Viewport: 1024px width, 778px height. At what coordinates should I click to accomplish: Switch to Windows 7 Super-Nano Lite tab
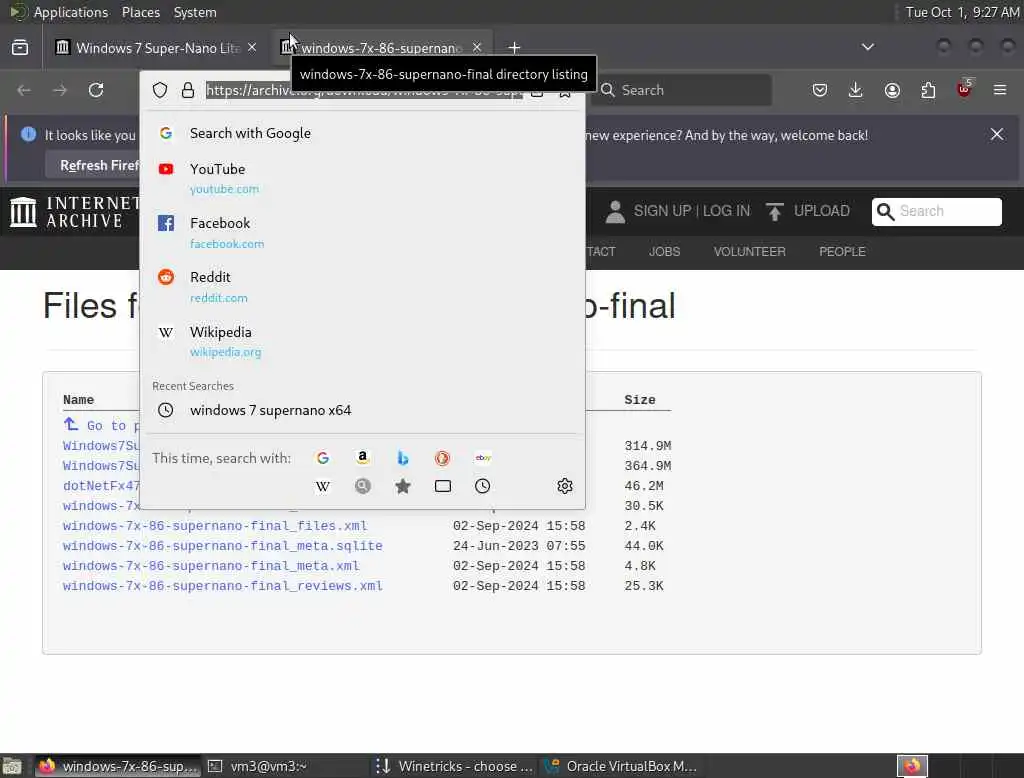pyautogui.click(x=157, y=48)
